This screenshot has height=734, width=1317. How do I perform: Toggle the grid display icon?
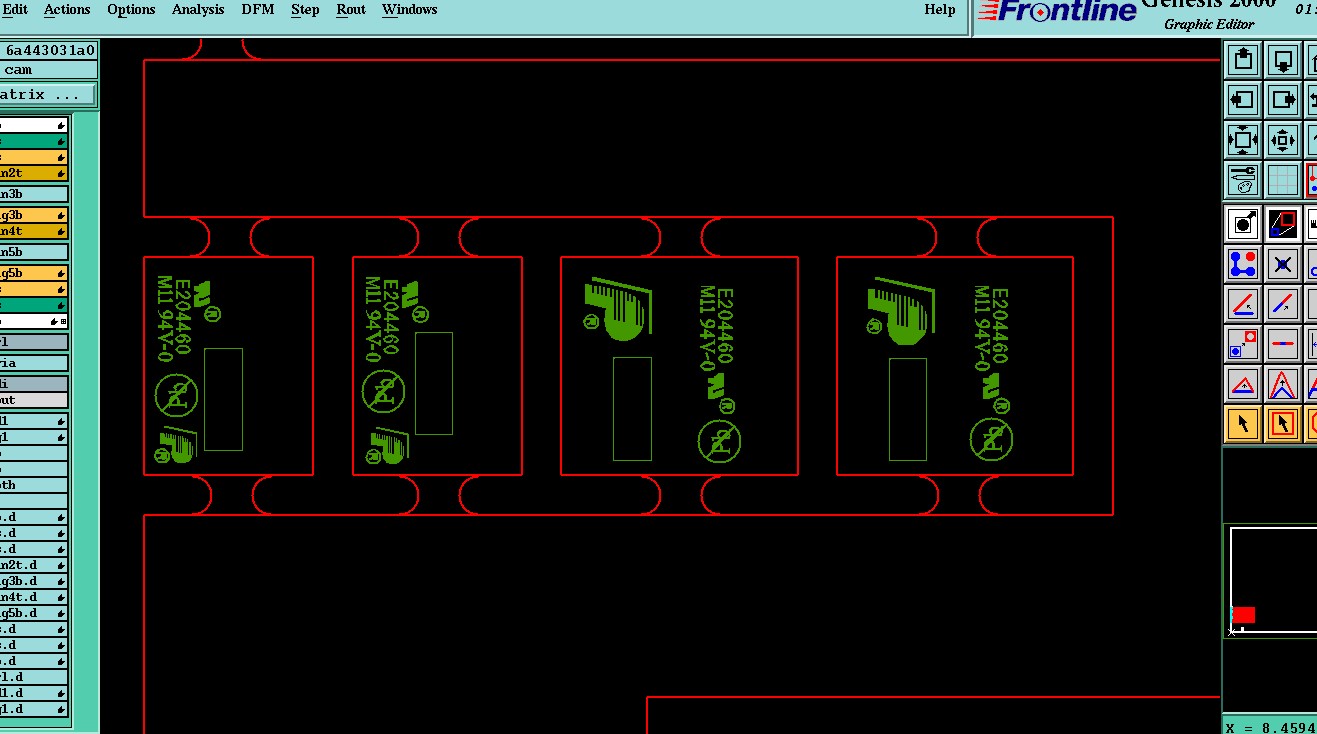tap(1283, 180)
